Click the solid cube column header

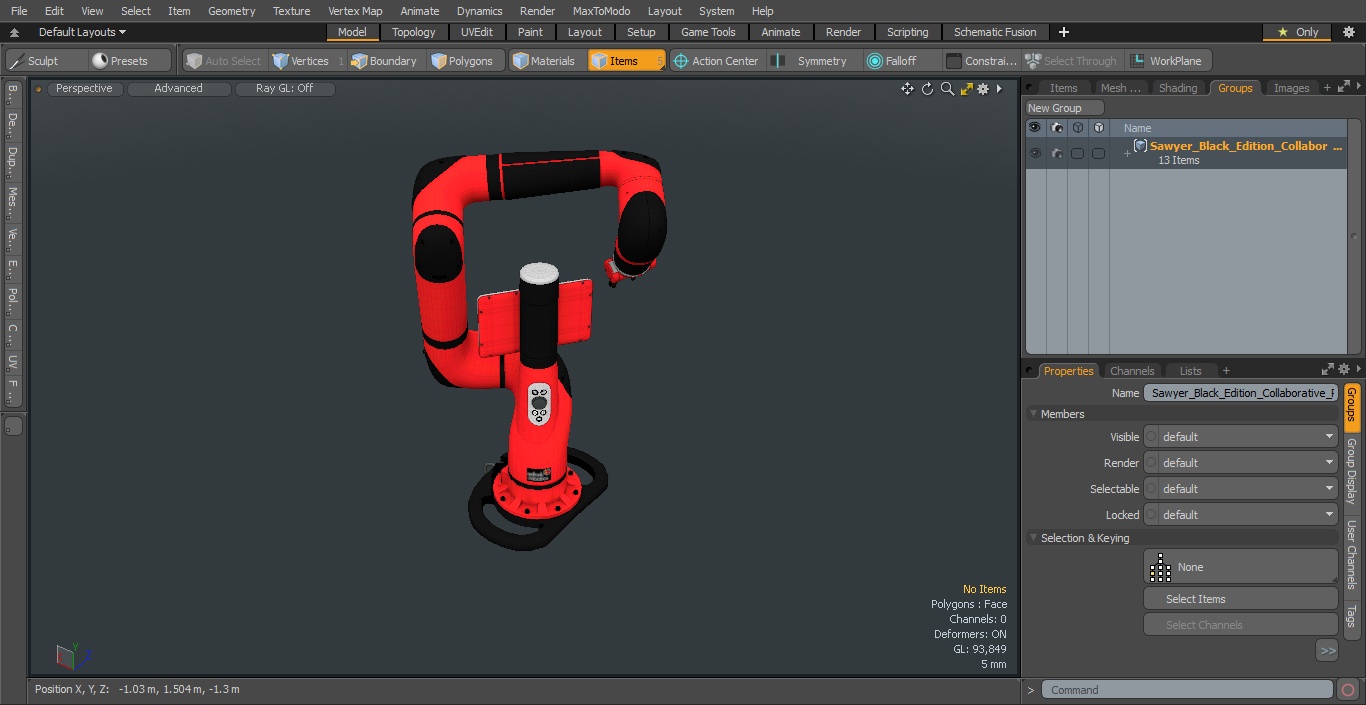coord(1099,128)
